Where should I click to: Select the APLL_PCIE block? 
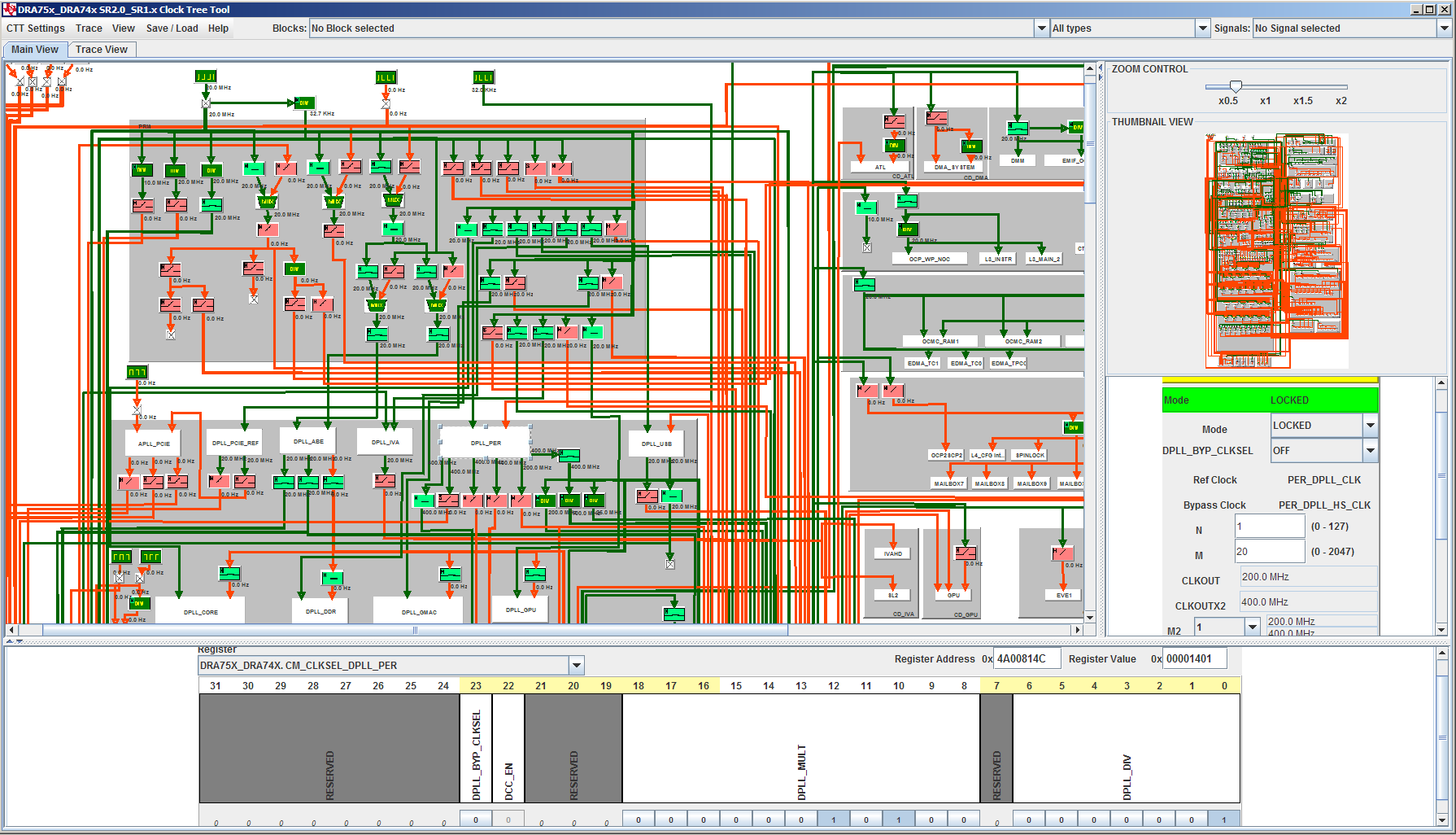[154, 444]
